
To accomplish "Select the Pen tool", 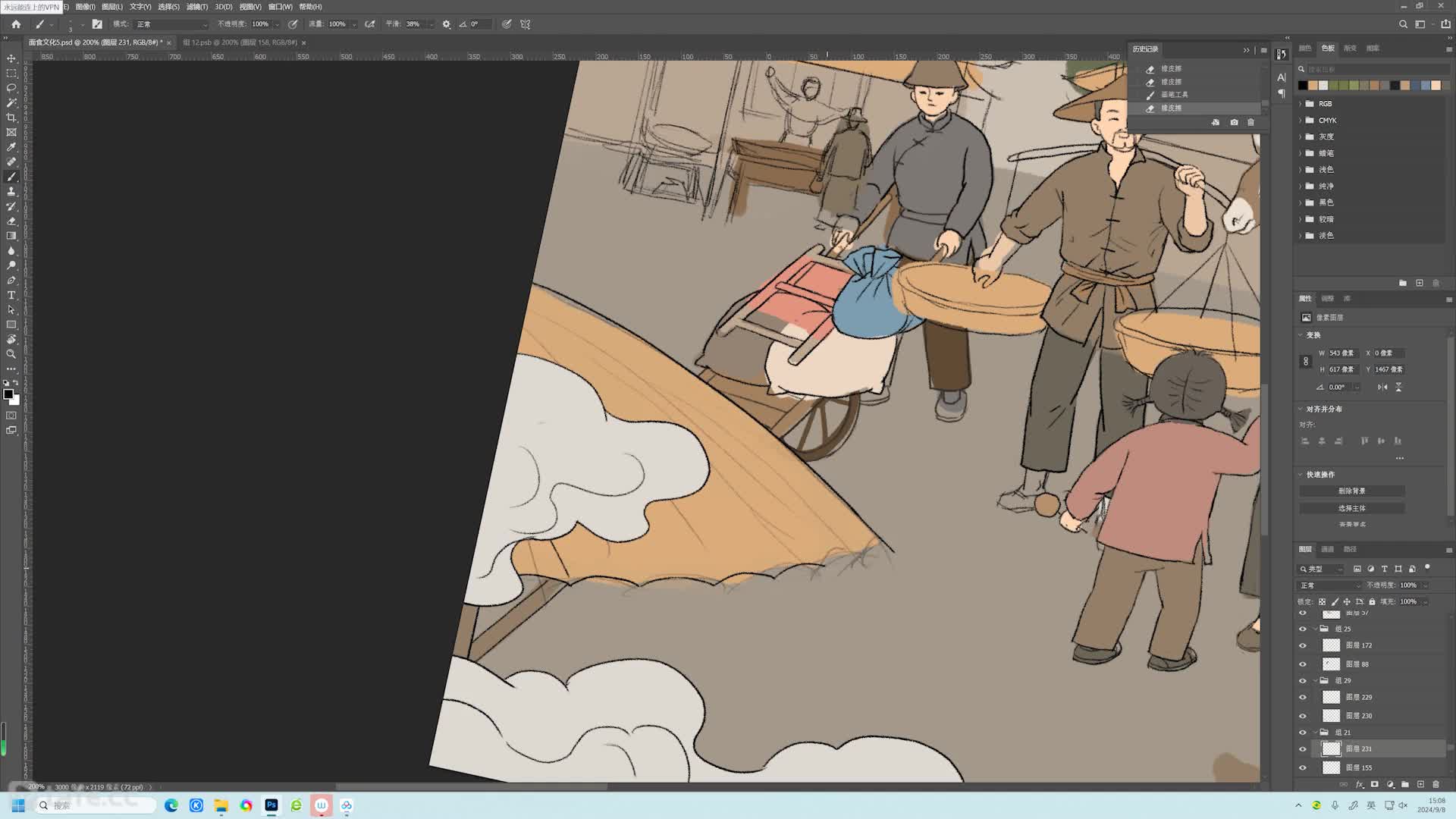I will 11,281.
